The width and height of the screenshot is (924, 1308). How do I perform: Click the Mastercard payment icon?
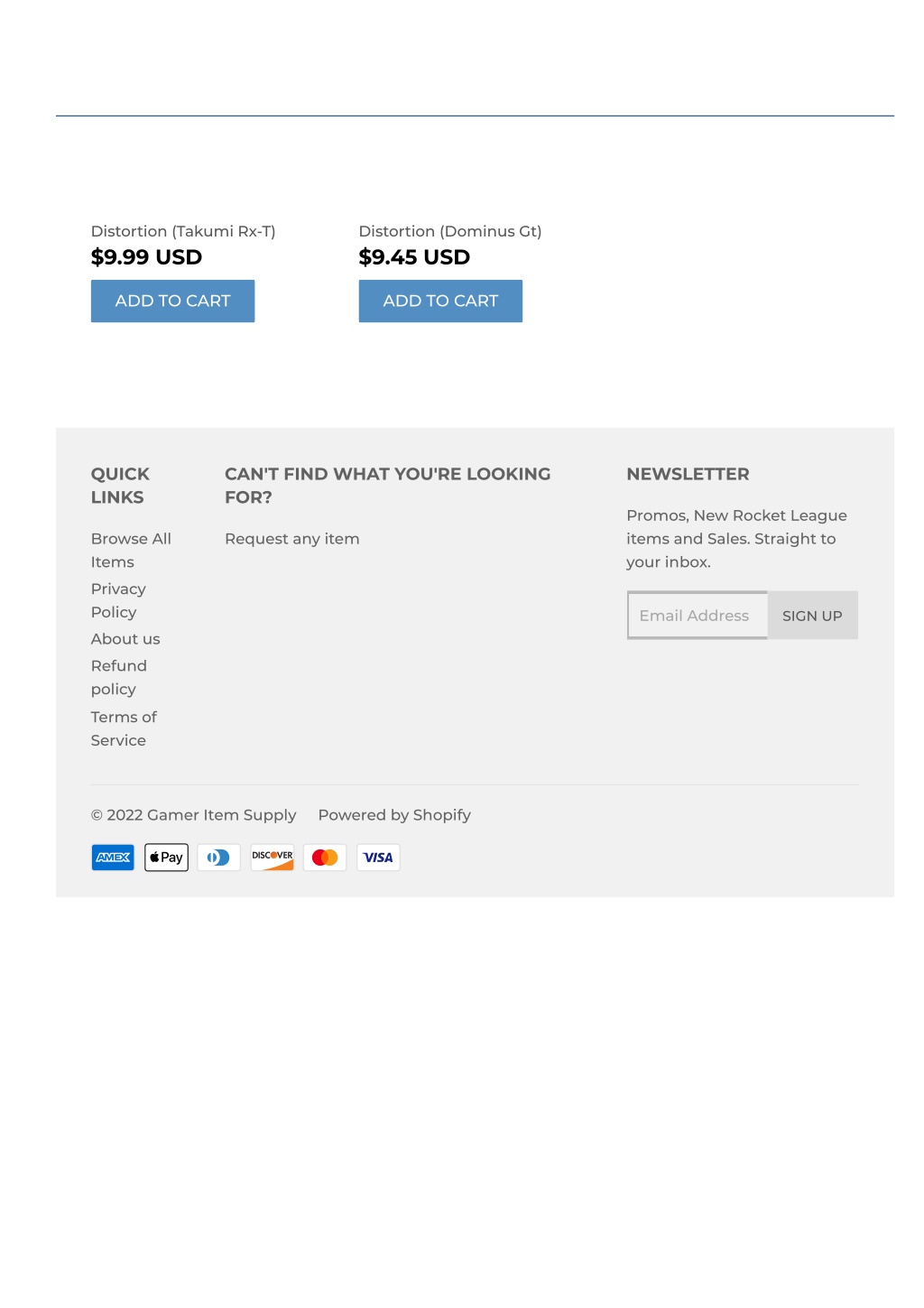tap(325, 858)
